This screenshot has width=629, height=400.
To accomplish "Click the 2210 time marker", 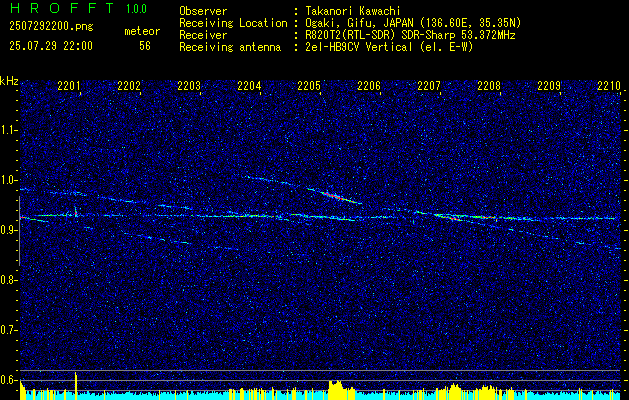I will [x=609, y=85].
